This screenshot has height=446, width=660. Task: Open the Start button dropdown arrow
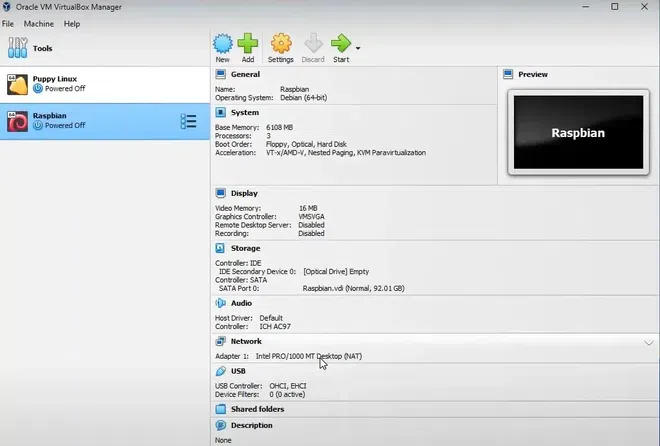pos(358,47)
